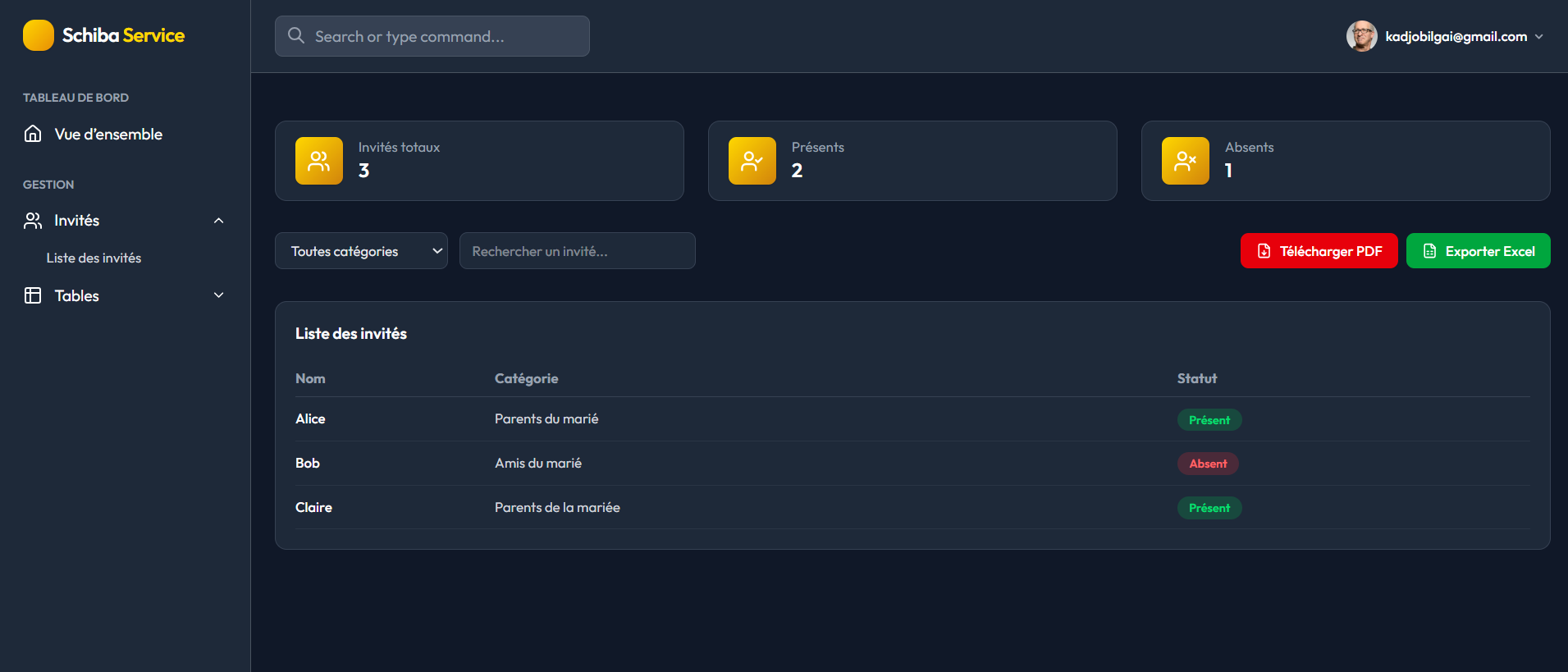Click the present count 2
The width and height of the screenshot is (1568, 672).
pos(797,171)
